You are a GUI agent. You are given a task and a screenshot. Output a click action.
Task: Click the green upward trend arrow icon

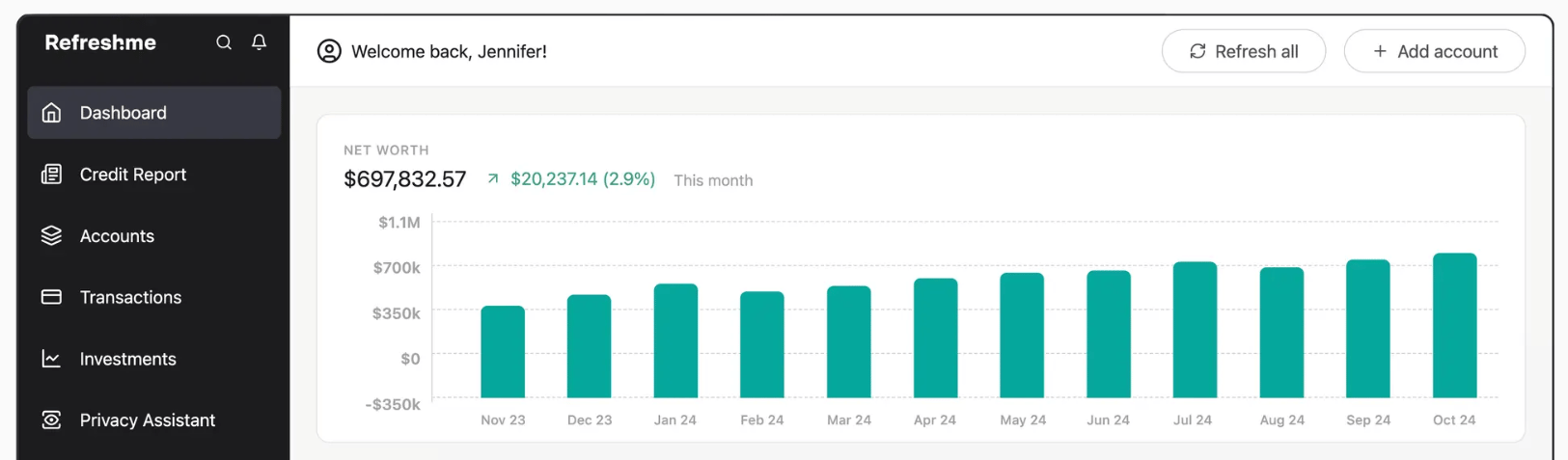pos(493,178)
